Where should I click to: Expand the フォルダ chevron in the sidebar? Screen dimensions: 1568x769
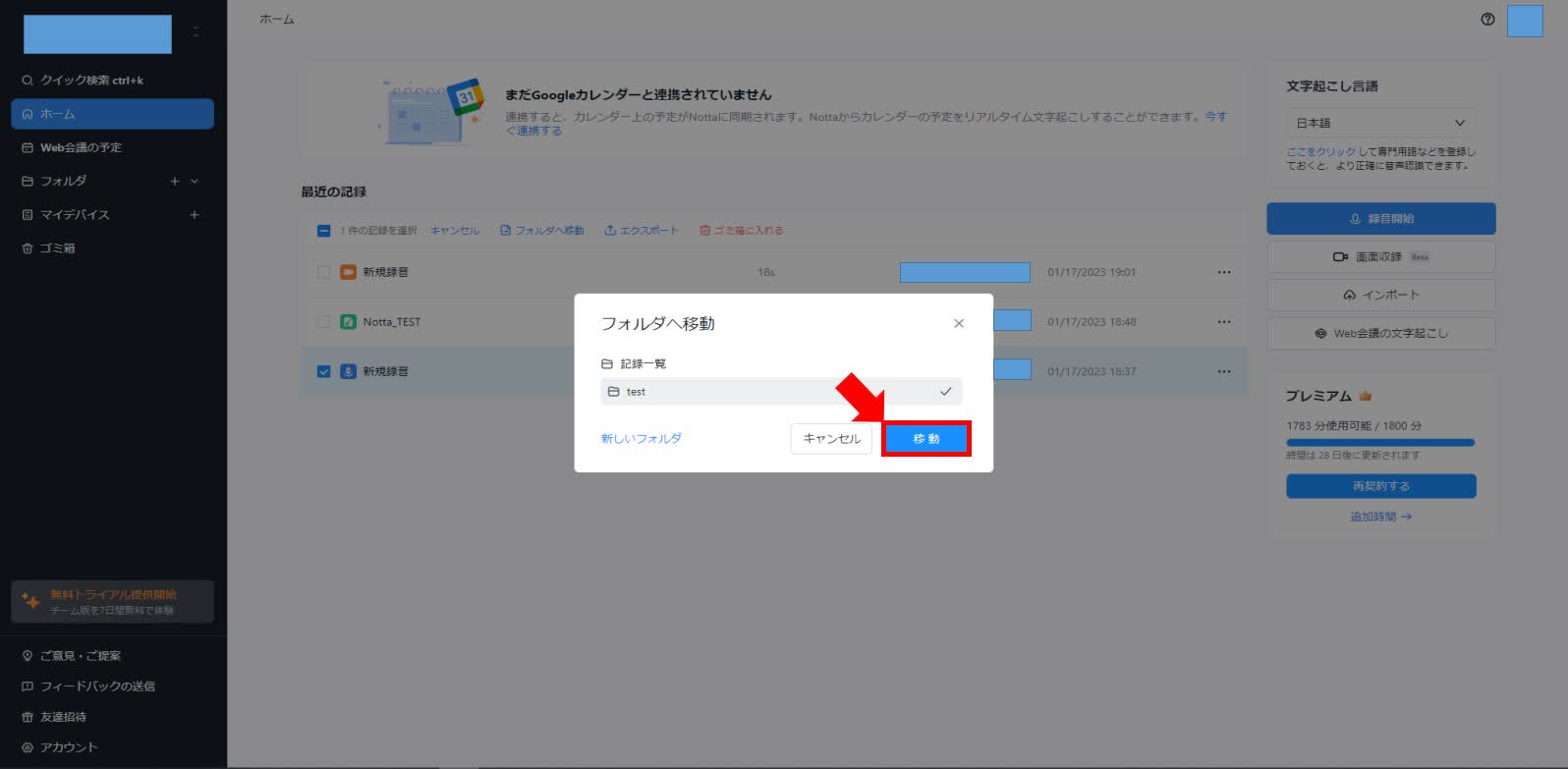[x=195, y=181]
